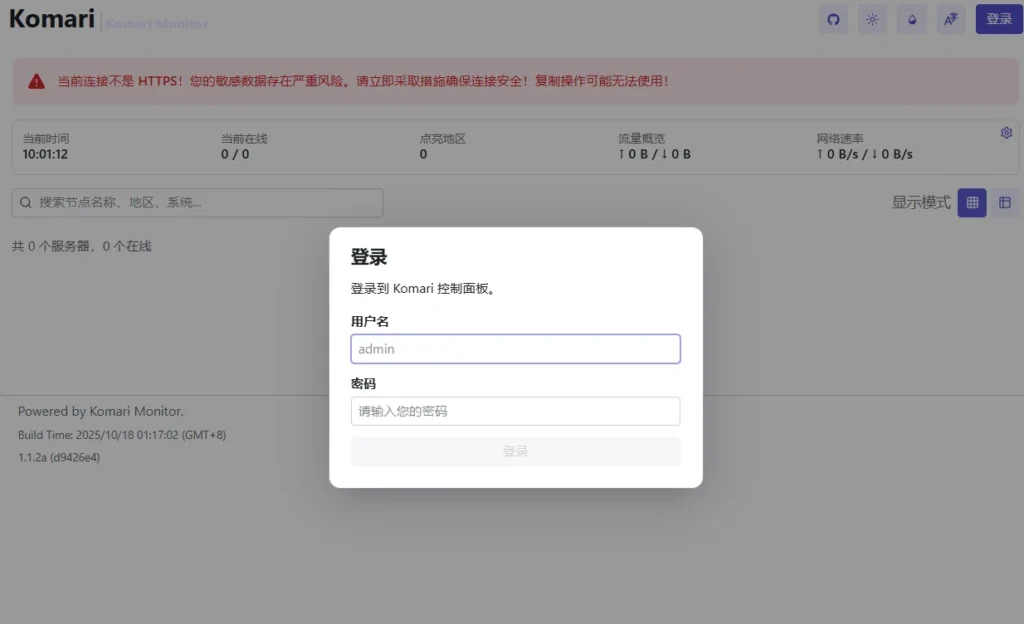Click the 登录 button in top bar
Image resolution: width=1024 pixels, height=624 pixels.
tap(998, 19)
